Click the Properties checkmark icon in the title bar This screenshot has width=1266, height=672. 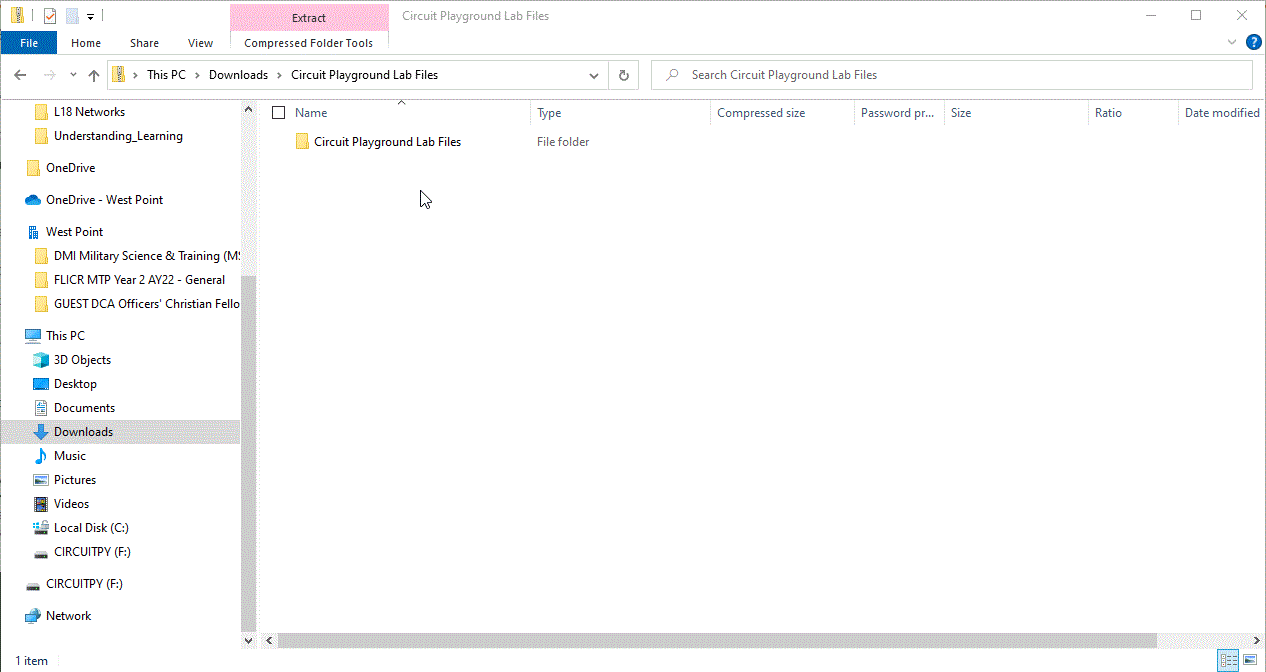(50, 16)
